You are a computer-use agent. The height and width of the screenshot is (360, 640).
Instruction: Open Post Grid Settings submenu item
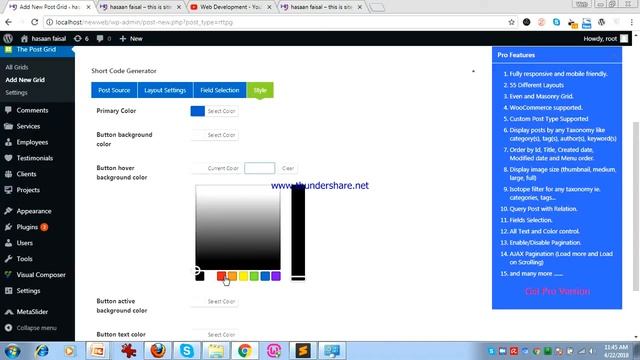pyautogui.click(x=16, y=93)
